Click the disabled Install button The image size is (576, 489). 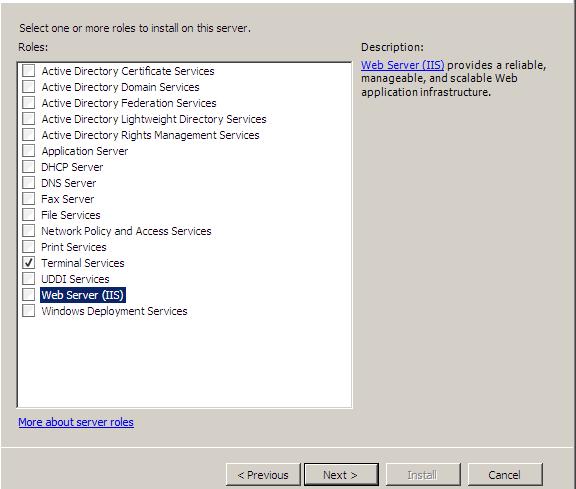[423, 475]
